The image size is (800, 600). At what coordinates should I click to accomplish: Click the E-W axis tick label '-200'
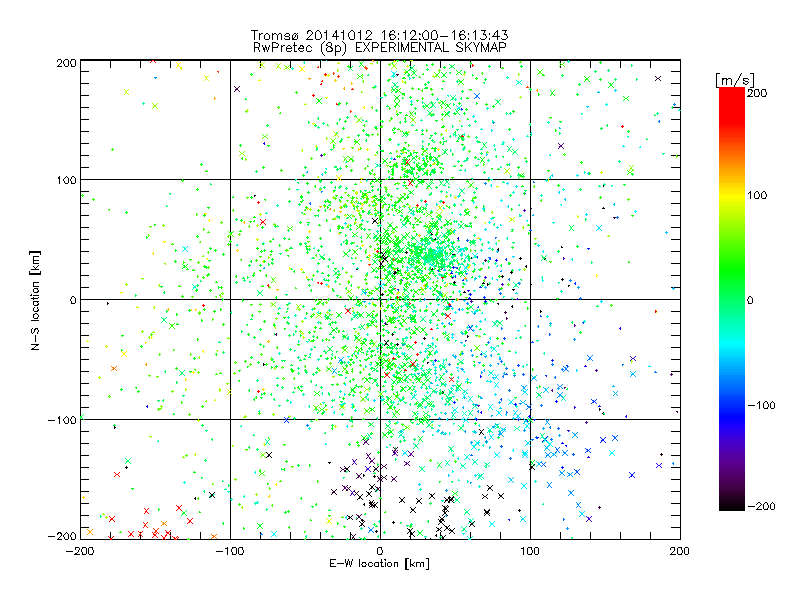pos(80,551)
